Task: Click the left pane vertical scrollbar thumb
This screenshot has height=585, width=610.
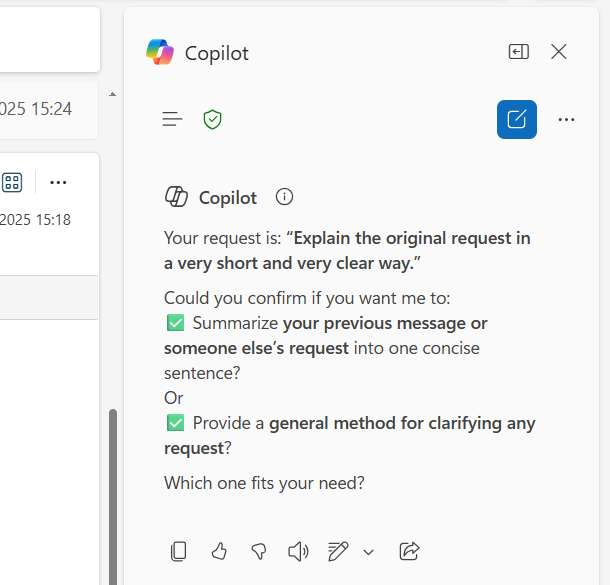Action: pos(113,497)
